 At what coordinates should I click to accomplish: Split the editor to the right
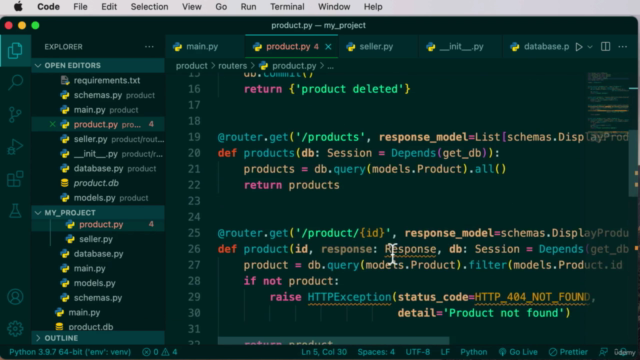click(x=606, y=47)
